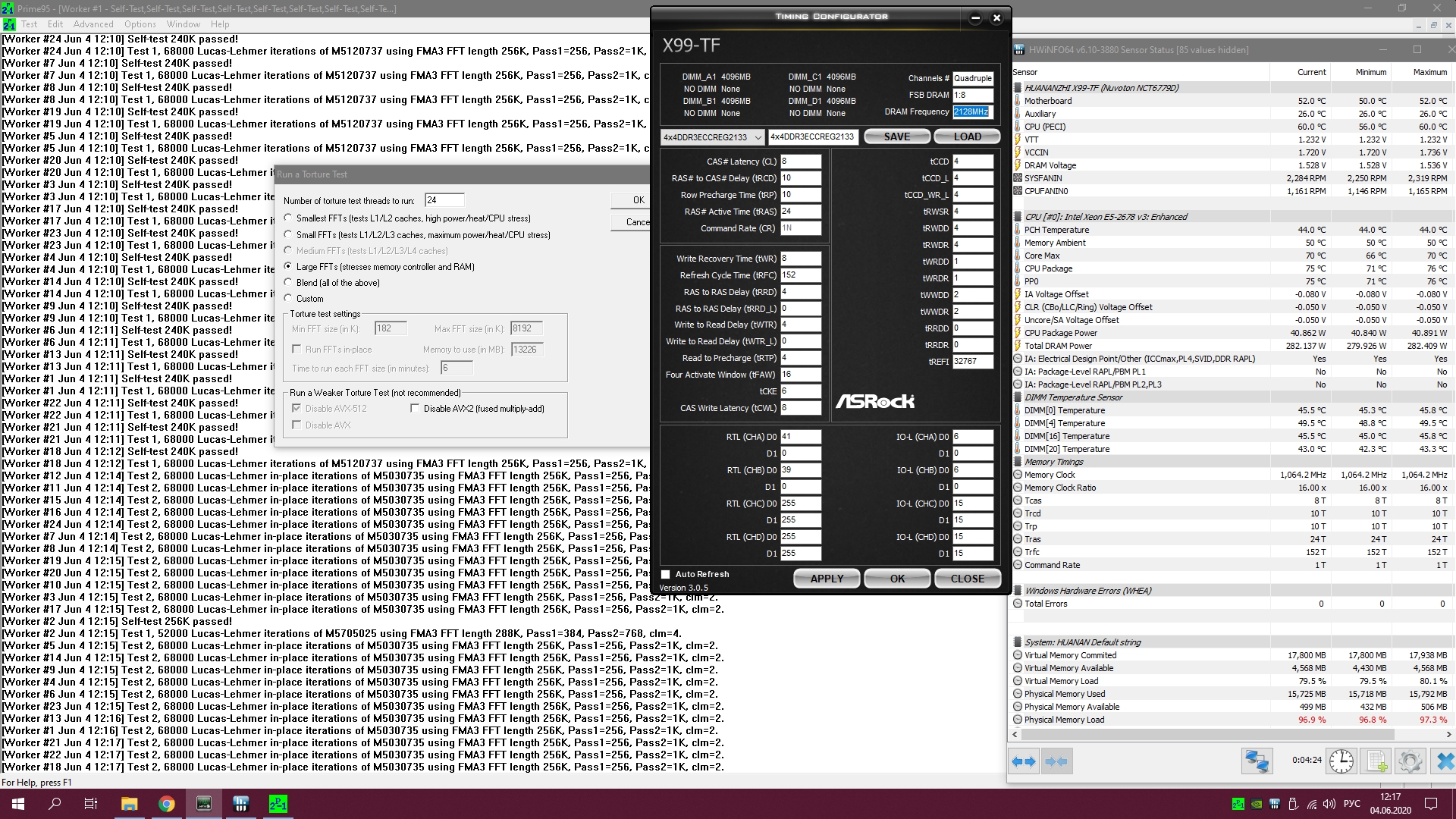
Task: Open HWiNFO remote network monitoring icon
Action: pyautogui.click(x=1257, y=761)
